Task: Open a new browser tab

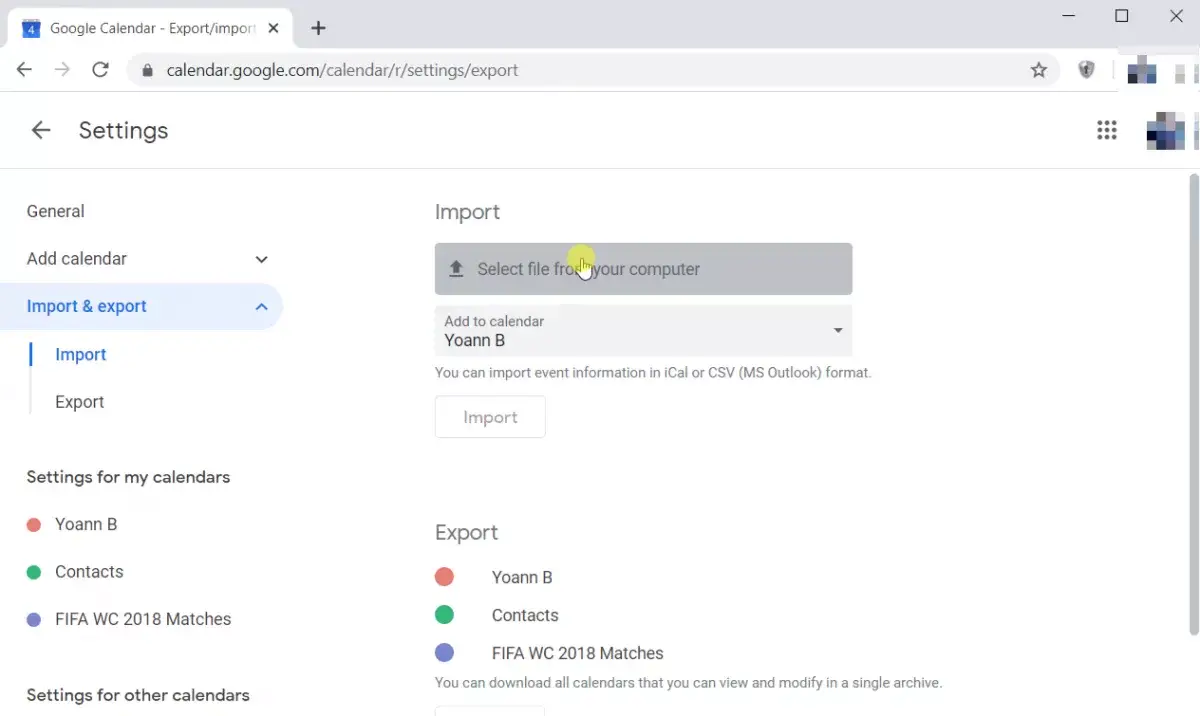Action: (x=318, y=28)
